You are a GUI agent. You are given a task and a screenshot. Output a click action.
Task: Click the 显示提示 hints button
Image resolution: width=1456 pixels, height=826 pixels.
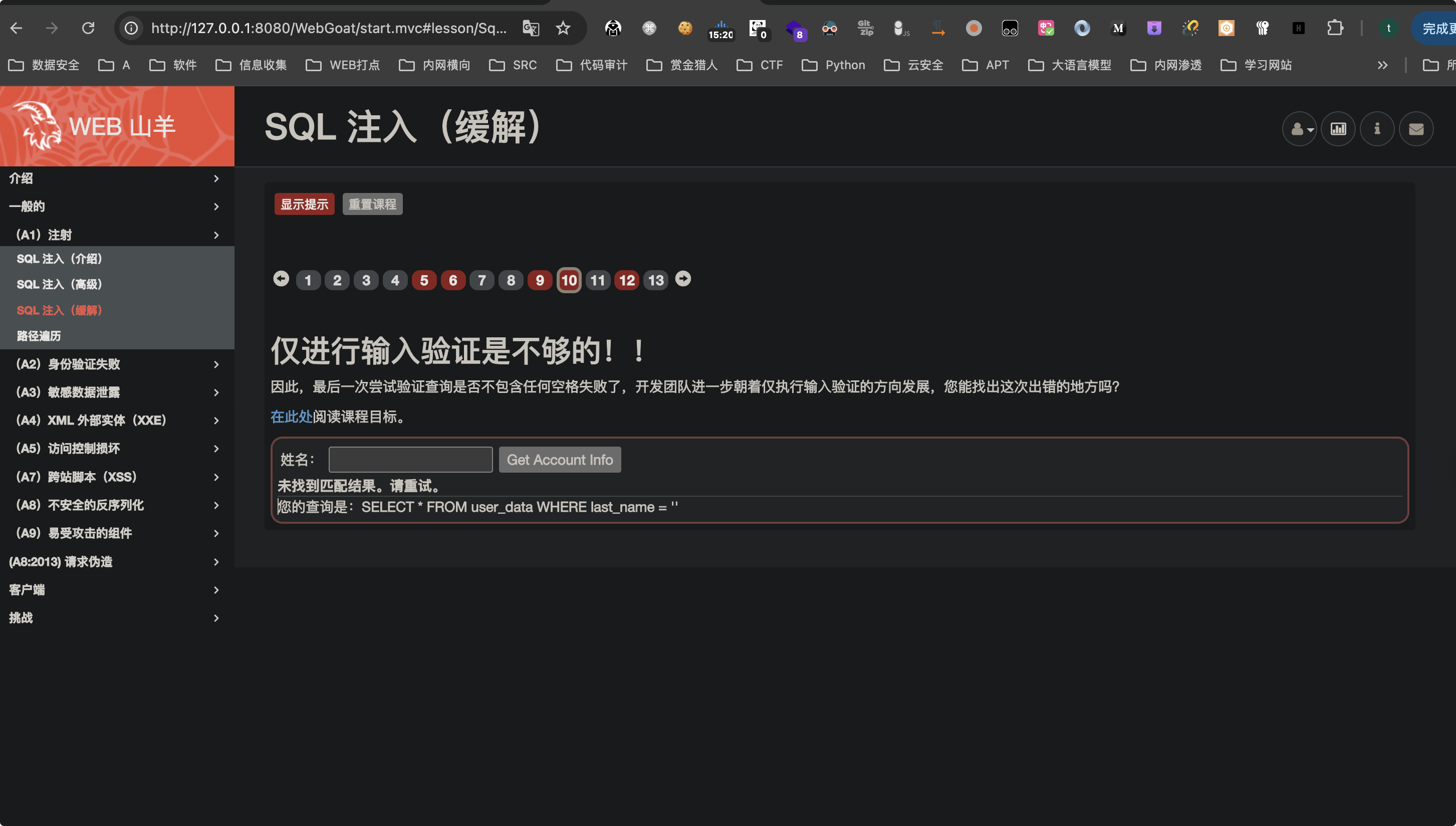tap(305, 204)
